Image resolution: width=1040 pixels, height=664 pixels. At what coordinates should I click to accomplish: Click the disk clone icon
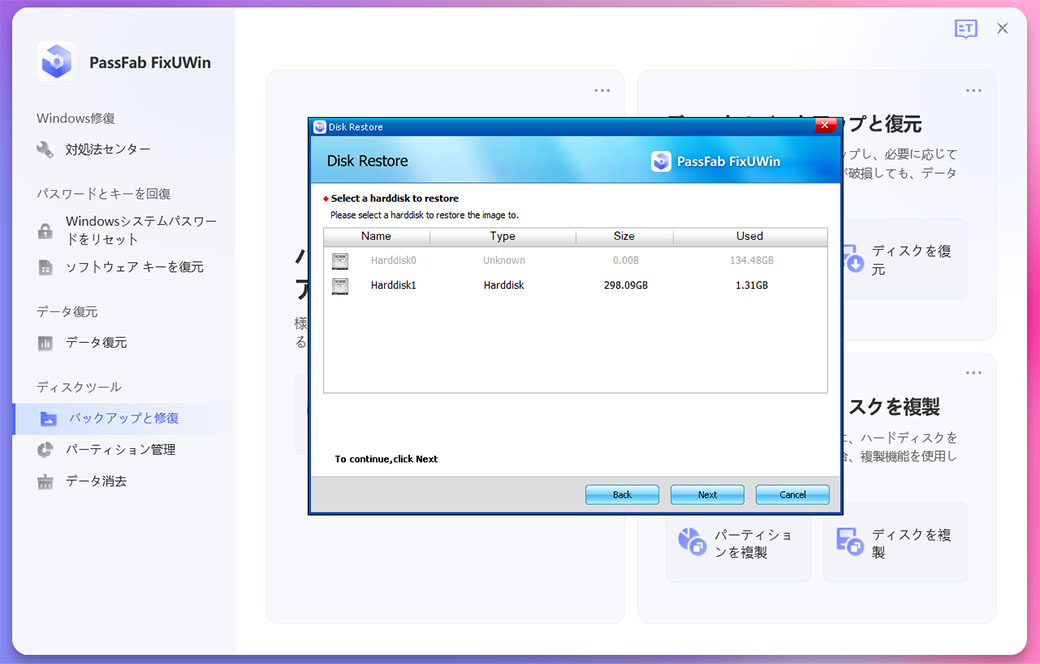(849, 542)
